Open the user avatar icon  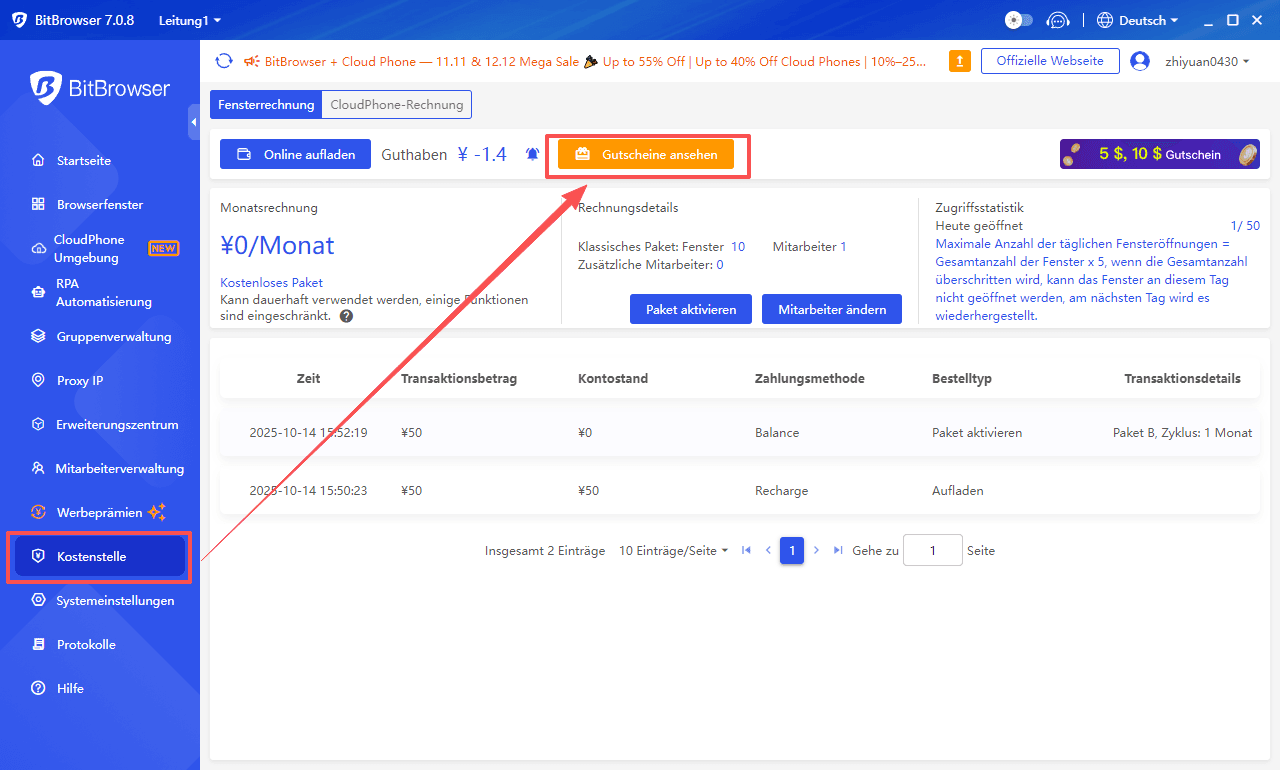[x=1140, y=61]
